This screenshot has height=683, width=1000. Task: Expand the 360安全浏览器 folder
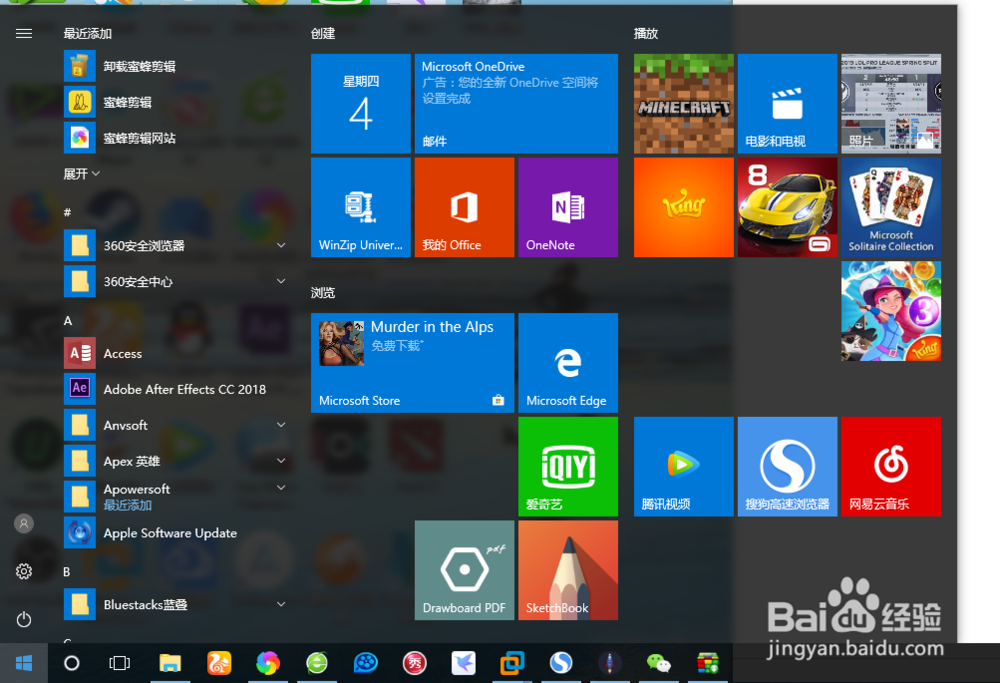(175, 246)
